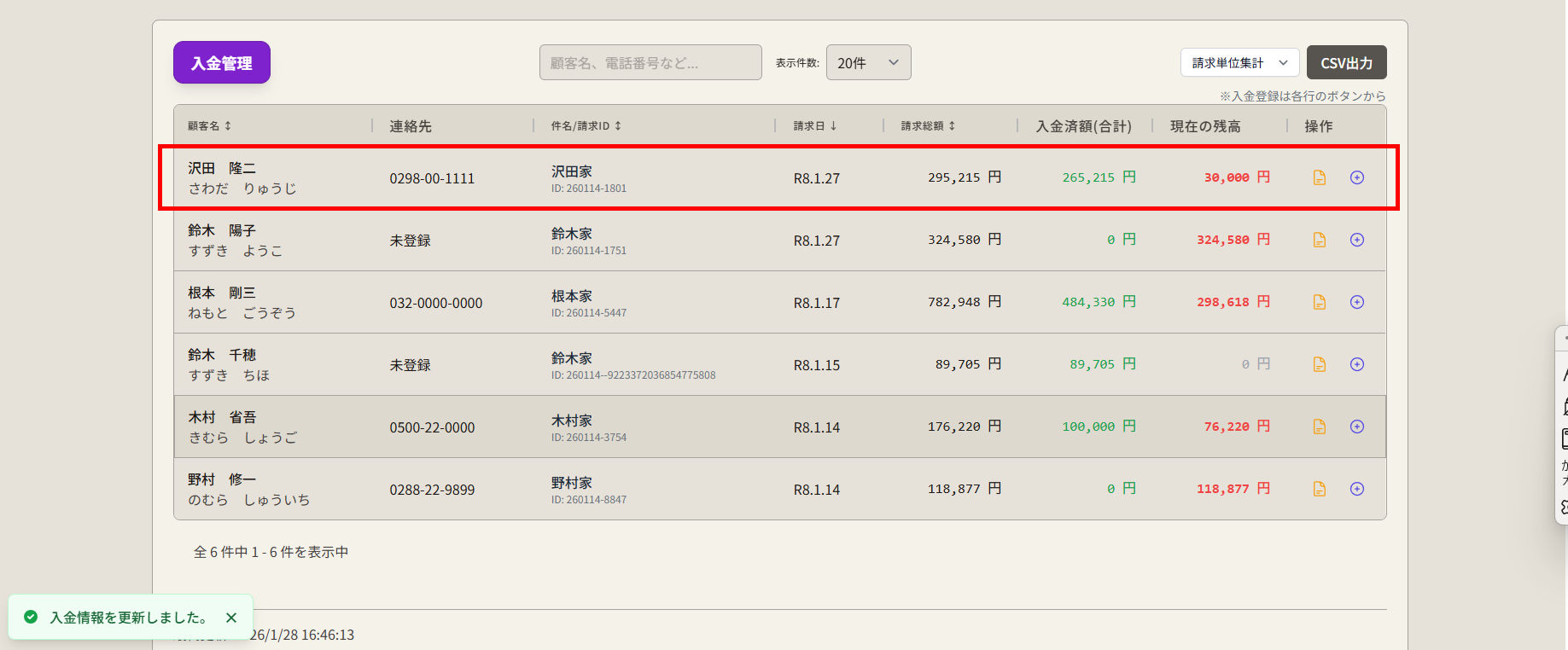Click plus icon in 木村 省吾 row
Image resolution: width=1568 pixels, height=650 pixels.
click(x=1356, y=427)
